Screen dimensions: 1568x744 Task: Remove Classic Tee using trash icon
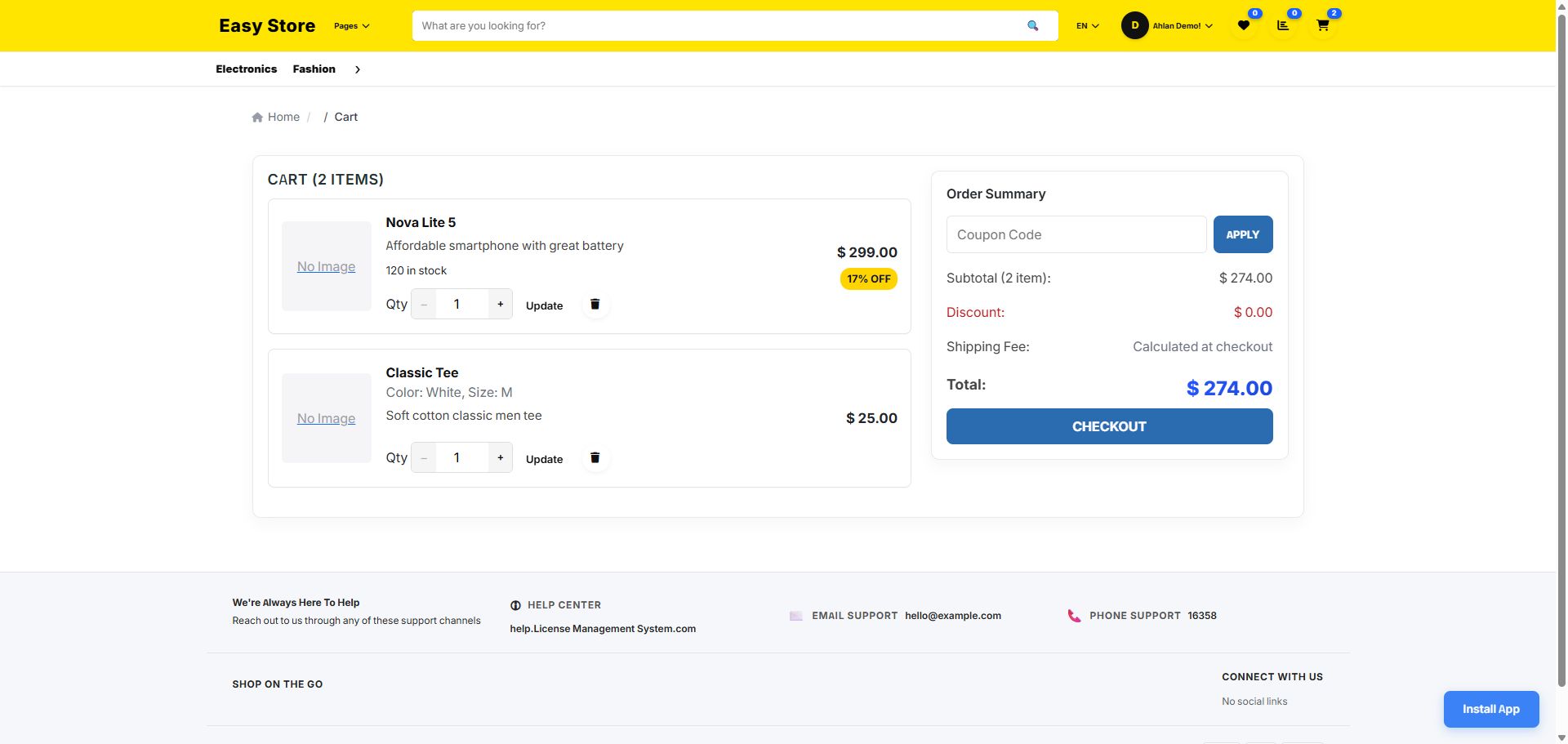click(x=595, y=458)
